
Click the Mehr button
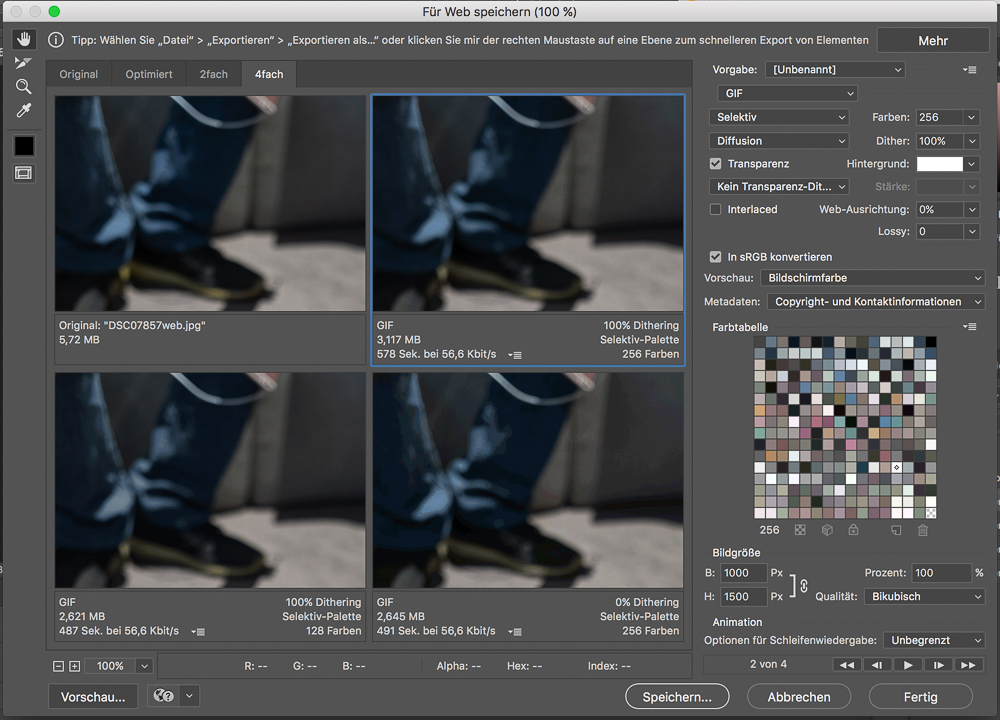point(933,41)
